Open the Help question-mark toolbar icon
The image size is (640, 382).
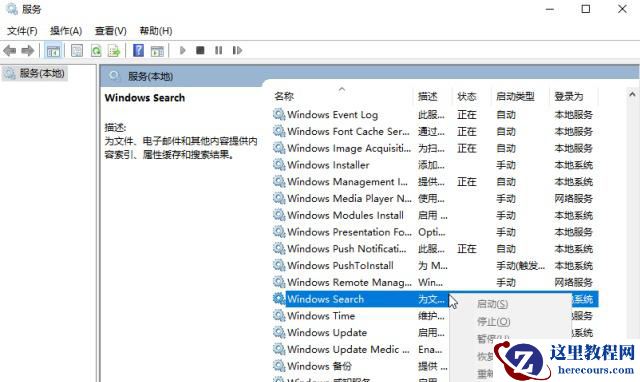click(x=138, y=51)
